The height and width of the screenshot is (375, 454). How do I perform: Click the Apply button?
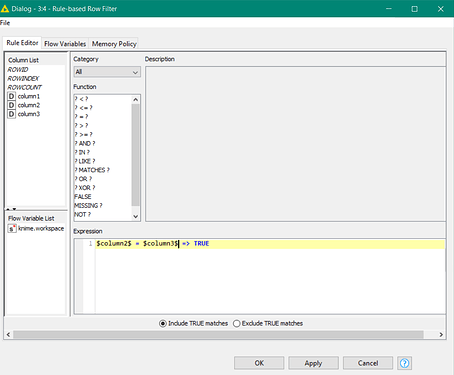pos(313,363)
